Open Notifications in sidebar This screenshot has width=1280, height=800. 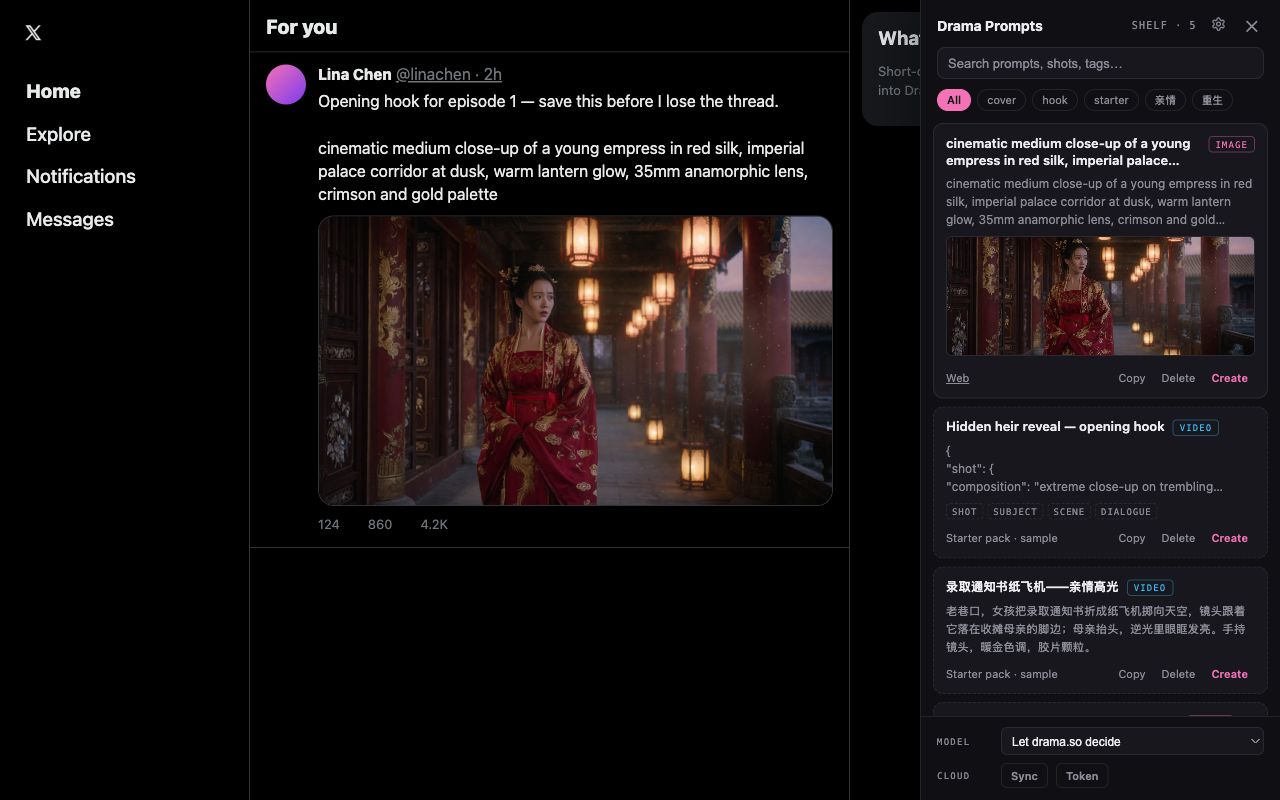[x=81, y=176]
